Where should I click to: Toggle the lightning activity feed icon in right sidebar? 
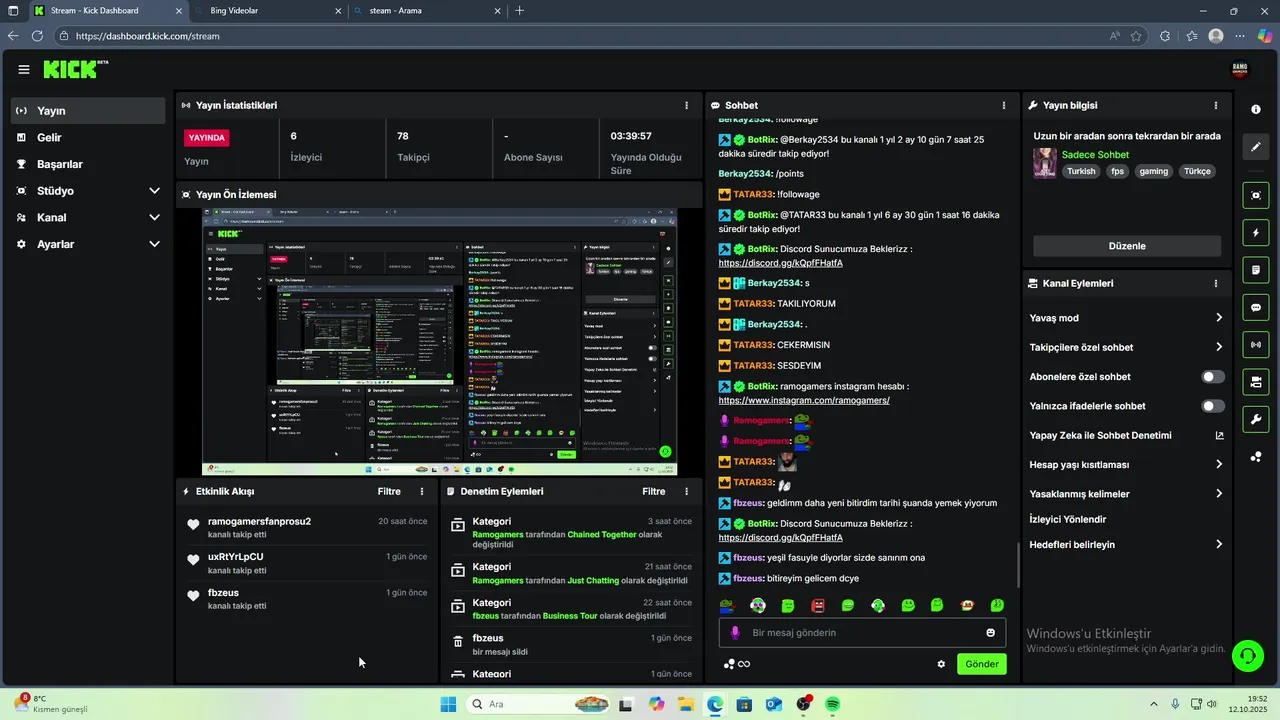(x=1256, y=233)
